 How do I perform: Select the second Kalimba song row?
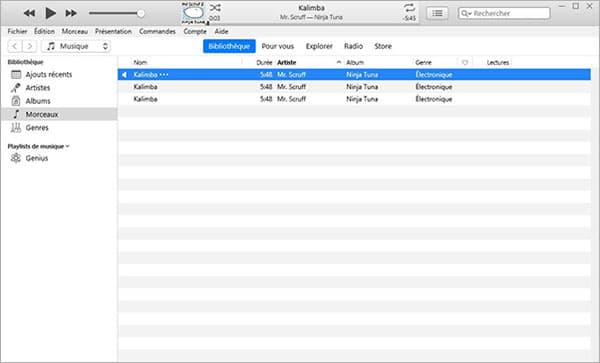point(354,87)
